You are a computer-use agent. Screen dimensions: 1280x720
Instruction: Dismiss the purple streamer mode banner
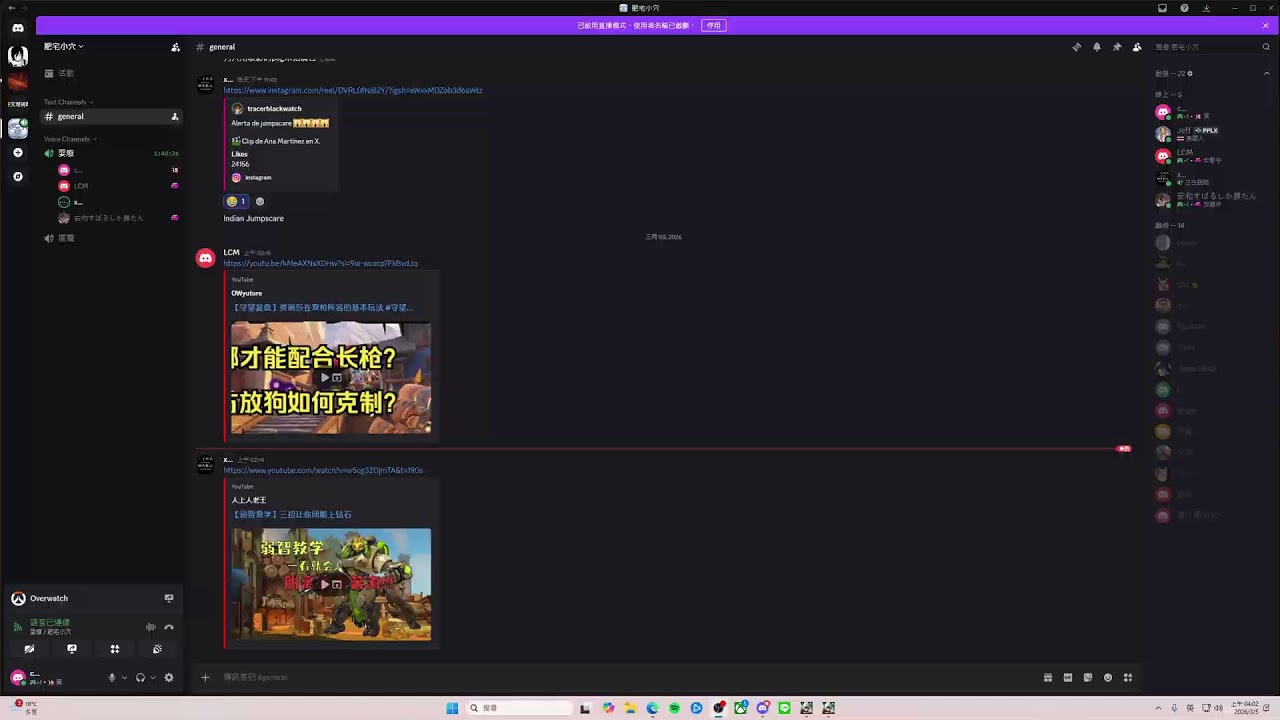pos(1266,25)
